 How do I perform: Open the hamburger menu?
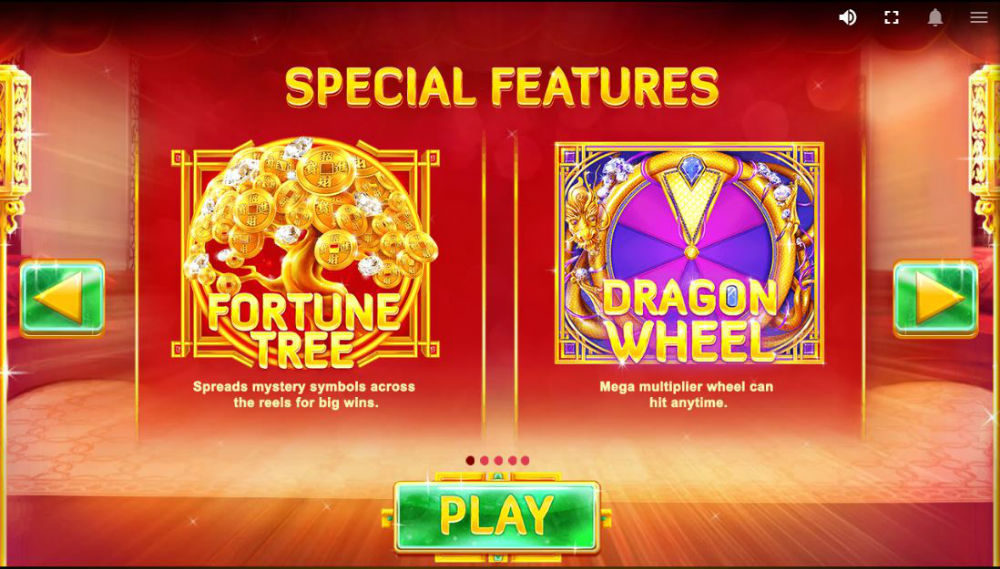(979, 17)
